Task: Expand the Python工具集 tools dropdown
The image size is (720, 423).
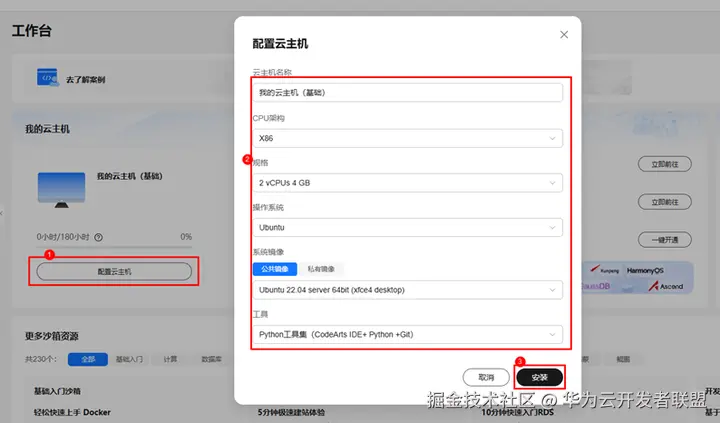Action: pyautogui.click(x=408, y=334)
